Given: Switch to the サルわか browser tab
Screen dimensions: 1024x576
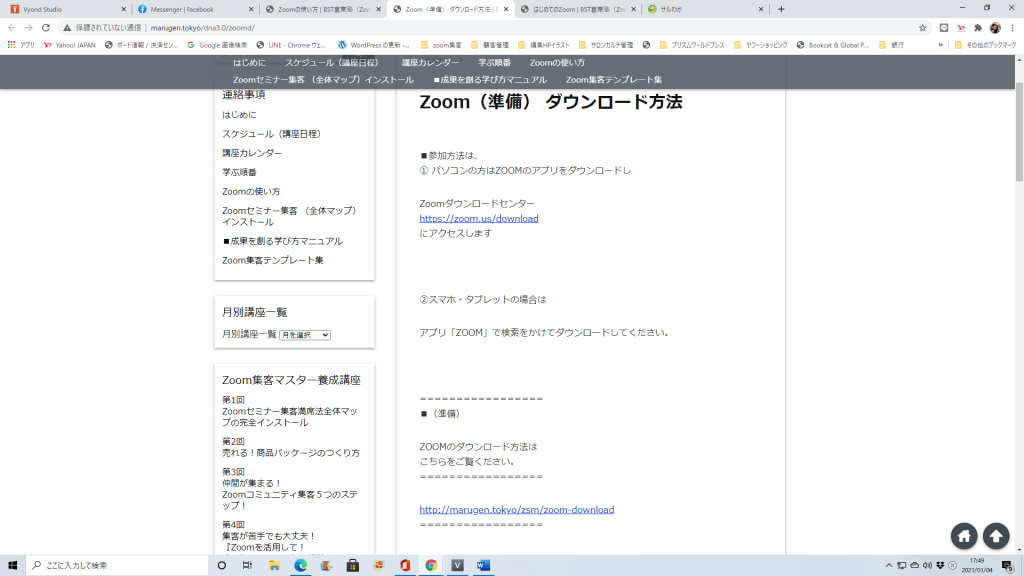Looking at the screenshot, I should pyautogui.click(x=705, y=9).
